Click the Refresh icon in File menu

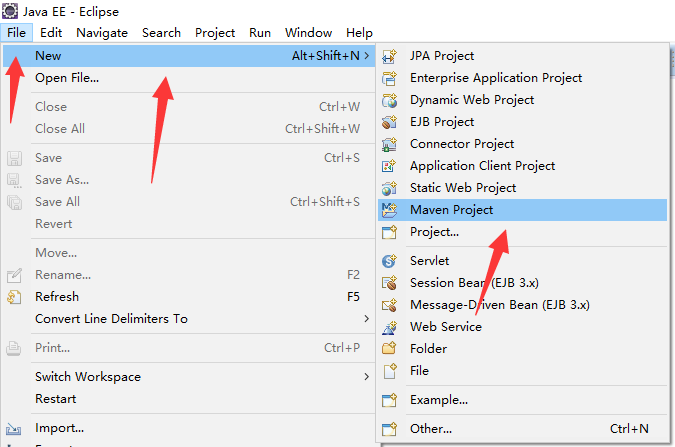(14, 297)
